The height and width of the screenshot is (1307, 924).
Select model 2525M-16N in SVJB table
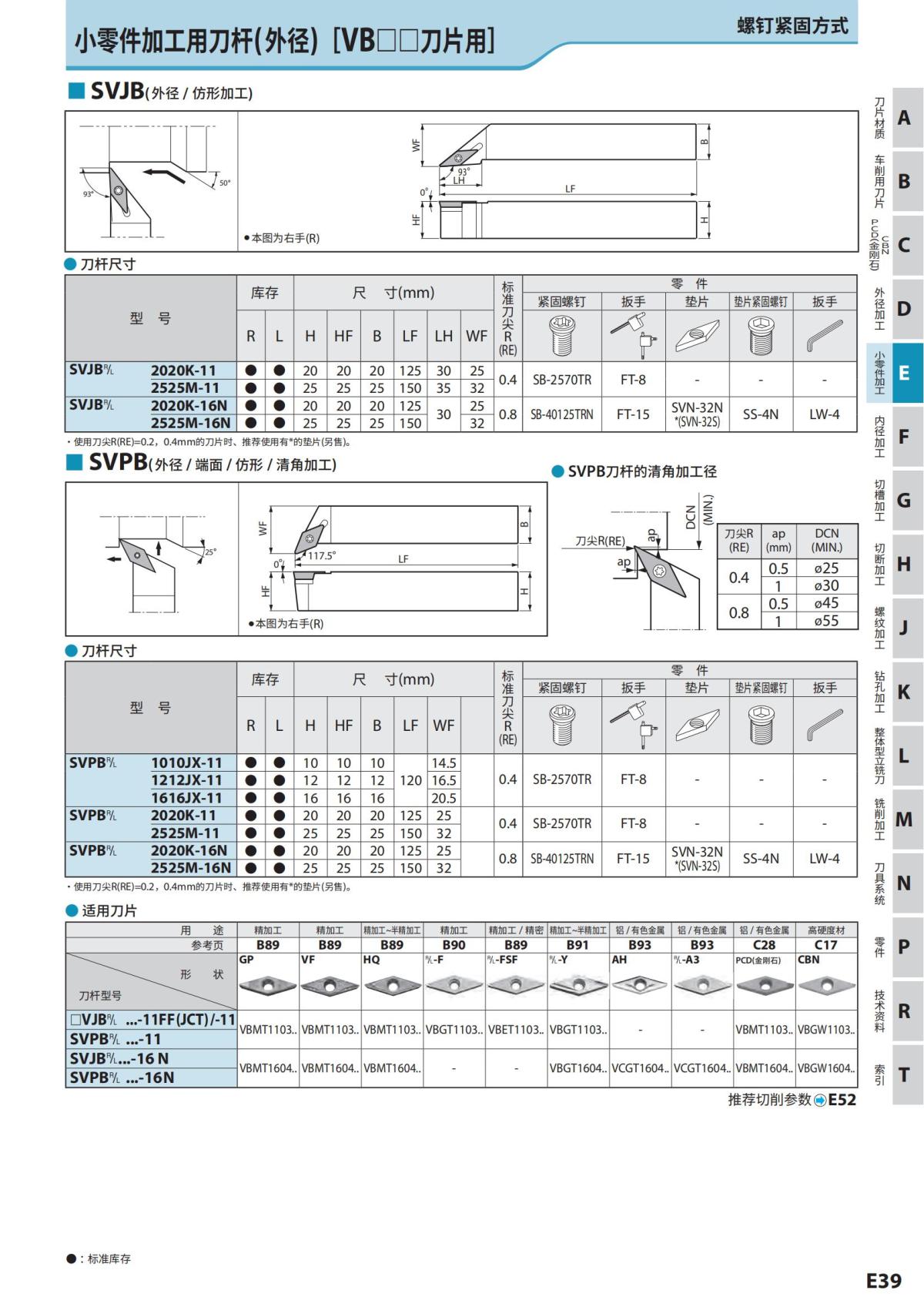point(190,423)
